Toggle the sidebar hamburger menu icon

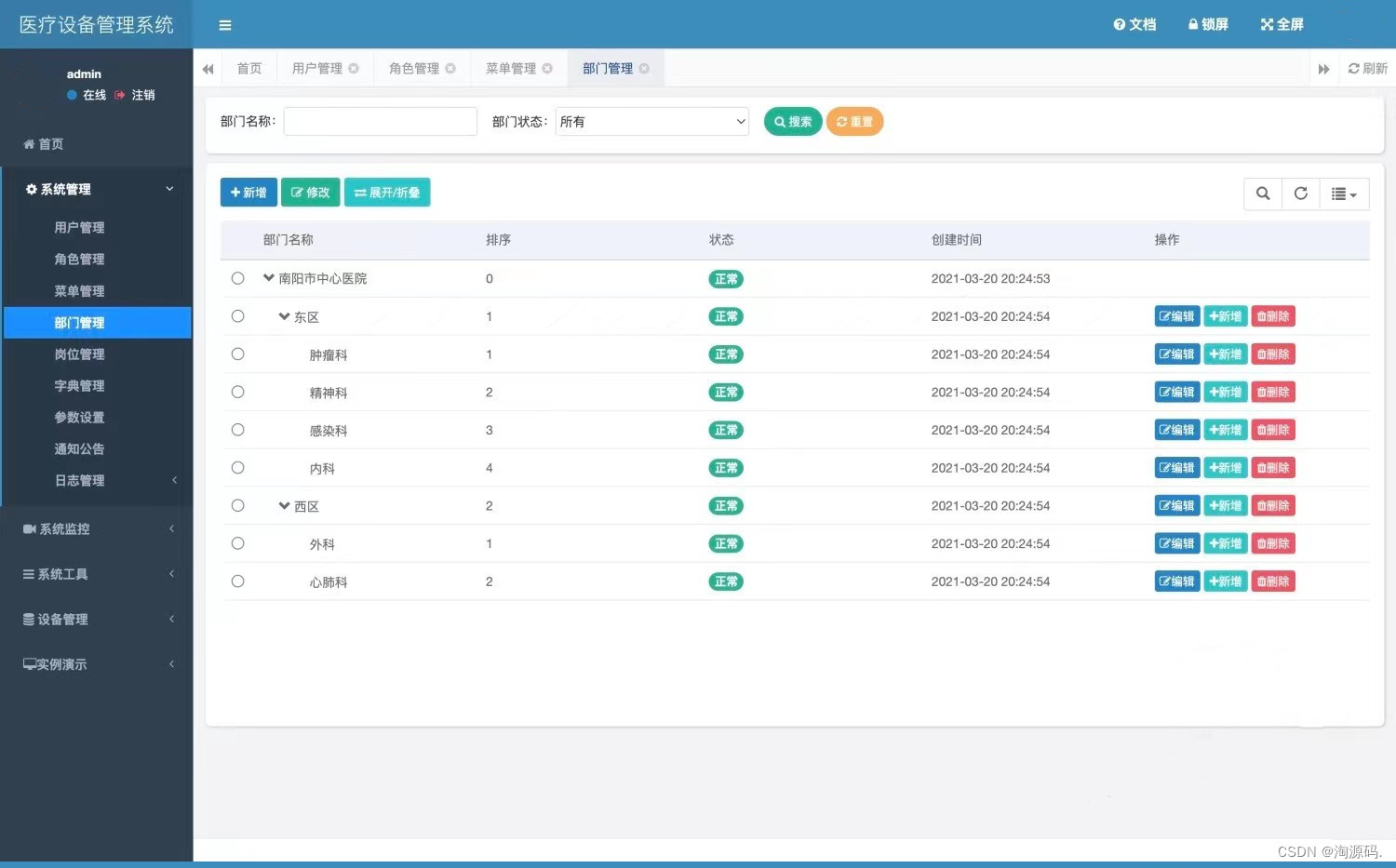(x=224, y=25)
